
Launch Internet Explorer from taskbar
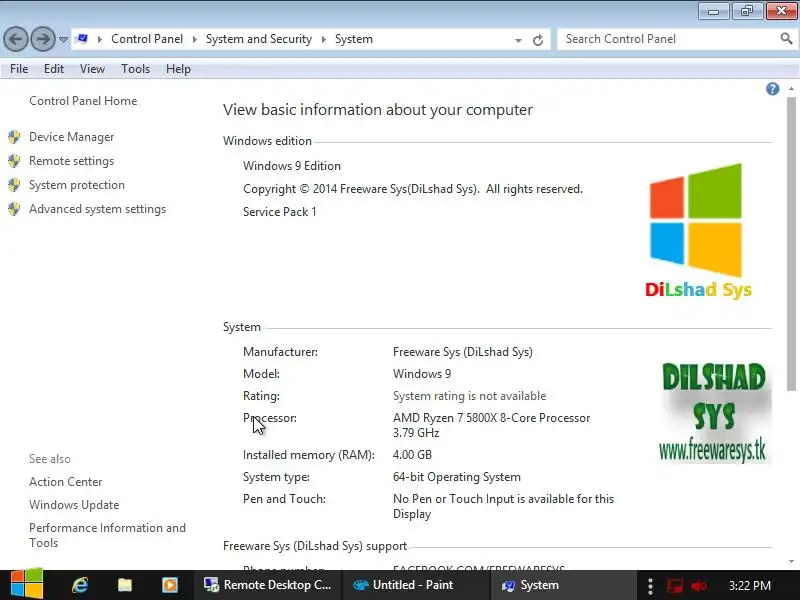pyautogui.click(x=80, y=585)
